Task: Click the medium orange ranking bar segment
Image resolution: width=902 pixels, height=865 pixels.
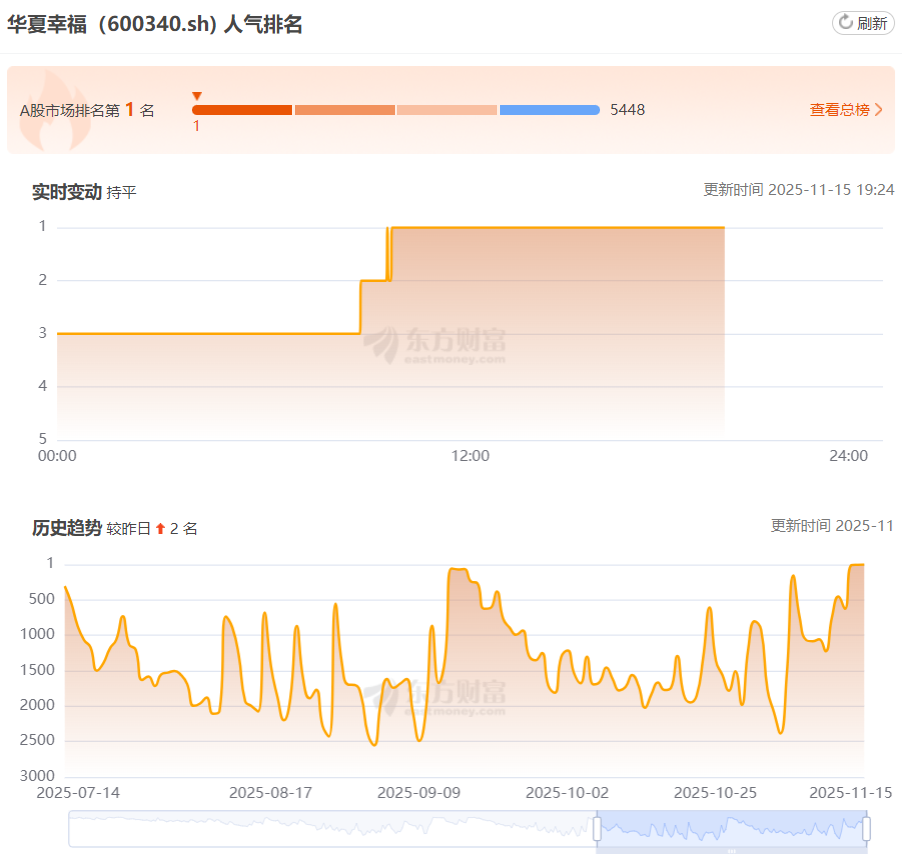Action: pos(345,110)
